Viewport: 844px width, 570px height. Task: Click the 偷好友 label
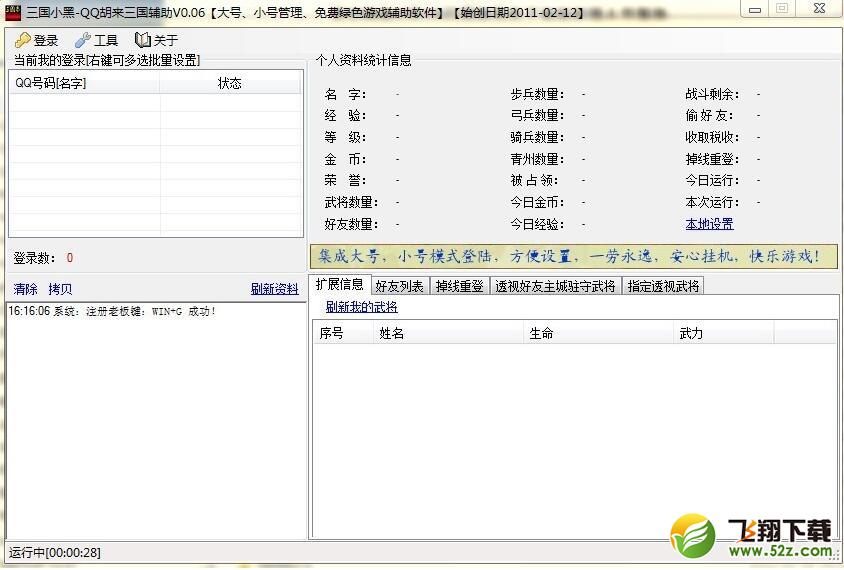[x=709, y=116]
